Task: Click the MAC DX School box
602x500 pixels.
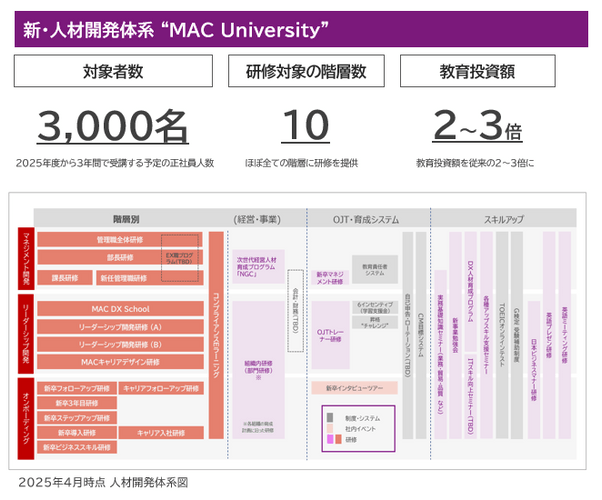Action: tap(120, 309)
